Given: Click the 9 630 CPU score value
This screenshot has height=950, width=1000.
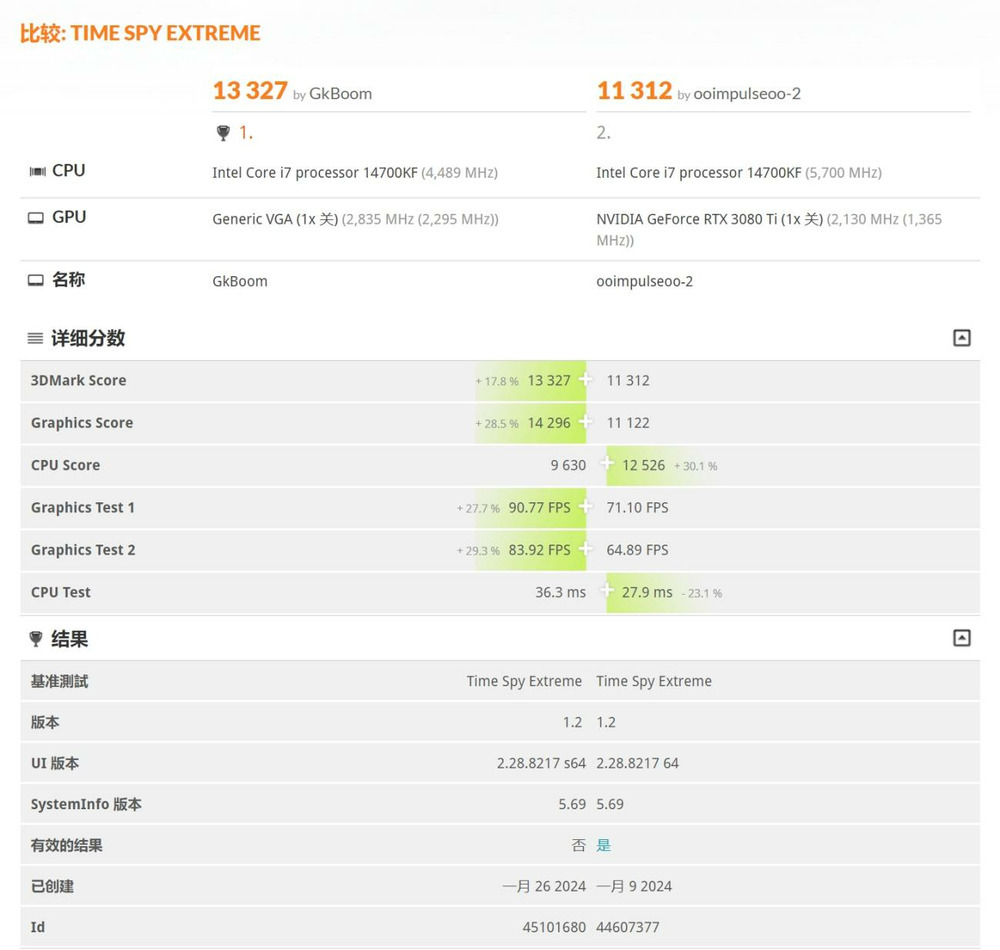Looking at the screenshot, I should (x=568, y=465).
